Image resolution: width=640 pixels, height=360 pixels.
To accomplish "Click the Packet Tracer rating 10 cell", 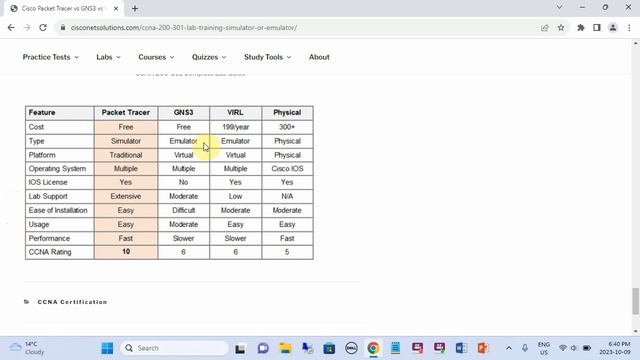I will pos(126,252).
